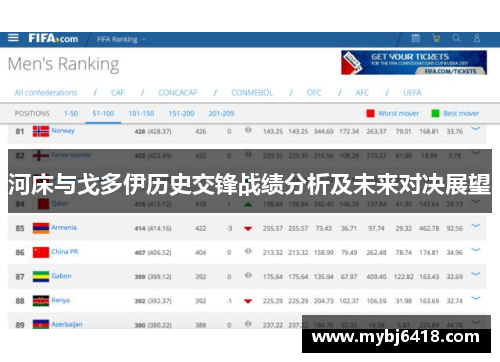Select the CAF confederation filter
This screenshot has height=362, width=500.
(118, 93)
